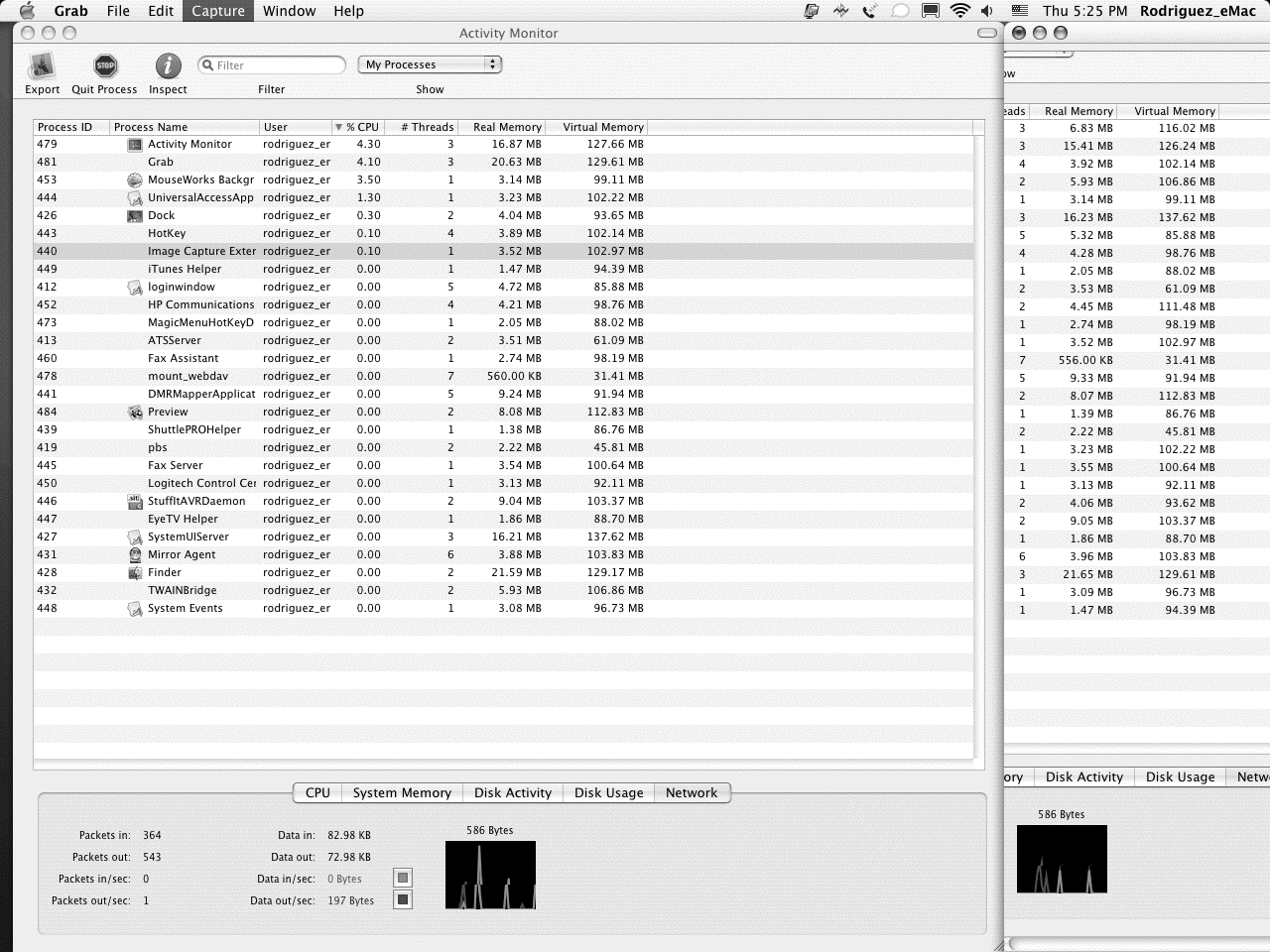Open the File menu
This screenshot has width=1270, height=952.
click(x=118, y=11)
